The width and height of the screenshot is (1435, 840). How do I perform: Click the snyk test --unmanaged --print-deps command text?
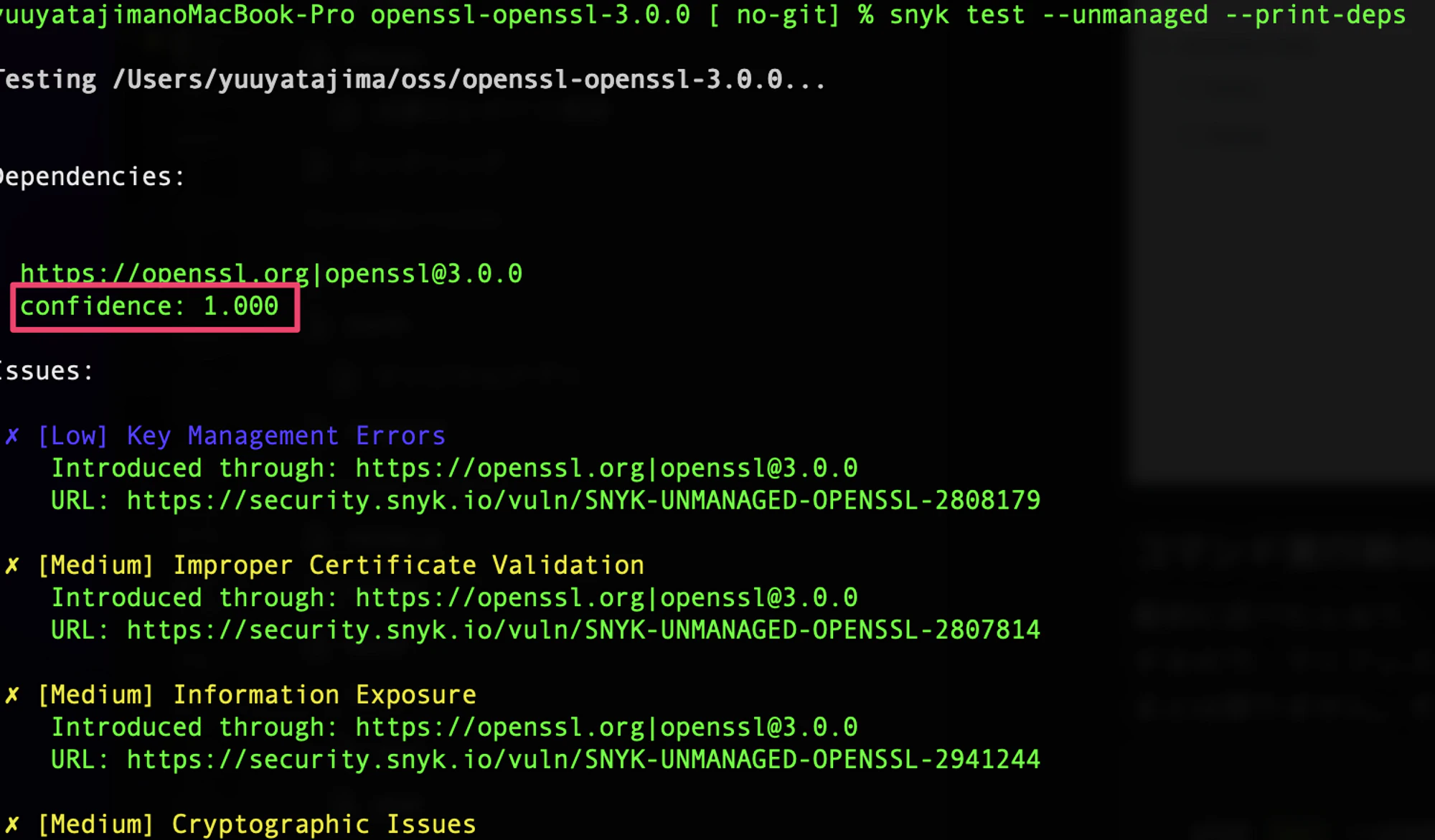pyautogui.click(x=1148, y=15)
